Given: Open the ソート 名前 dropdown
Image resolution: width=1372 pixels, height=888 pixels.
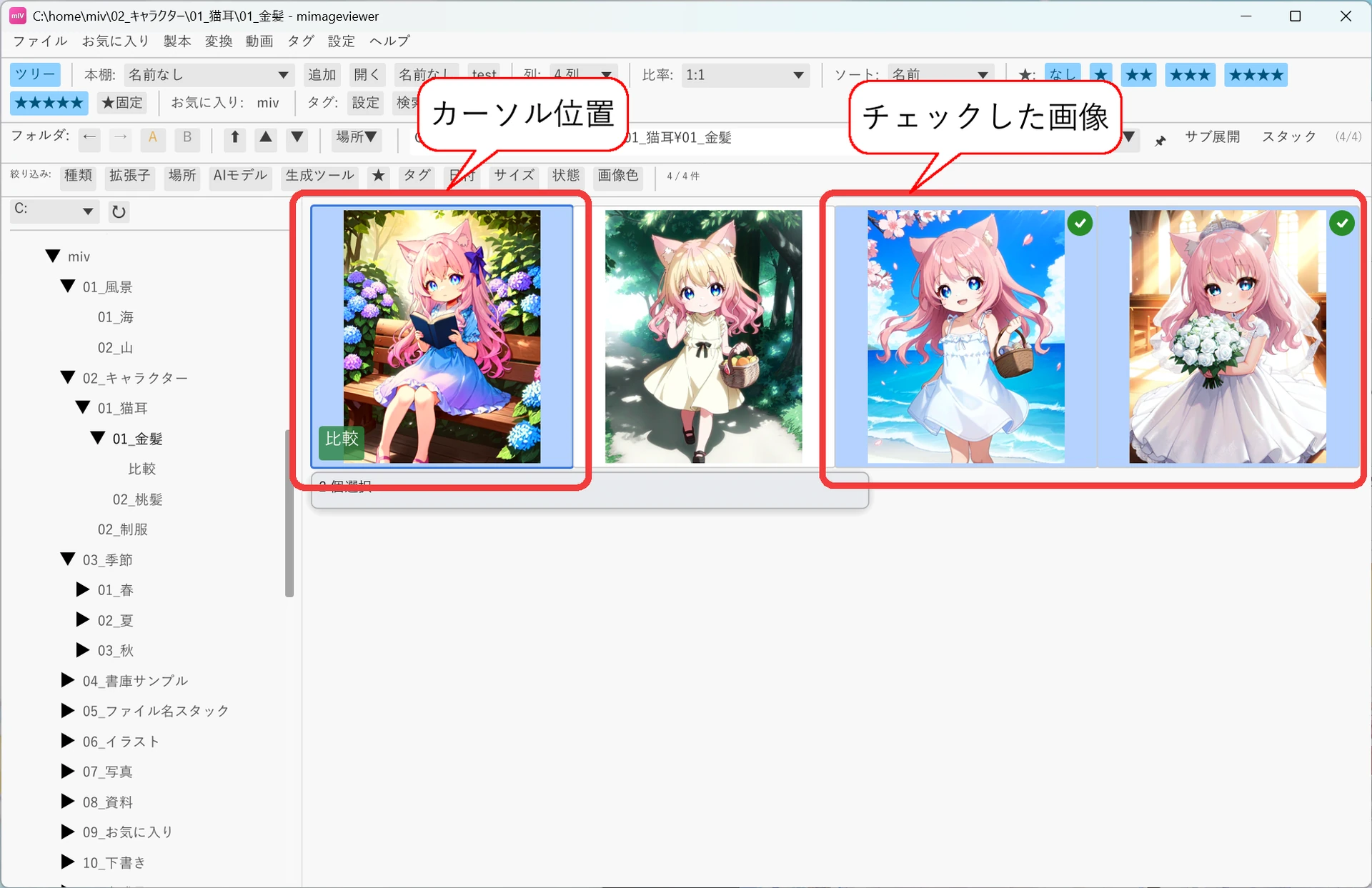Looking at the screenshot, I should pos(940,74).
